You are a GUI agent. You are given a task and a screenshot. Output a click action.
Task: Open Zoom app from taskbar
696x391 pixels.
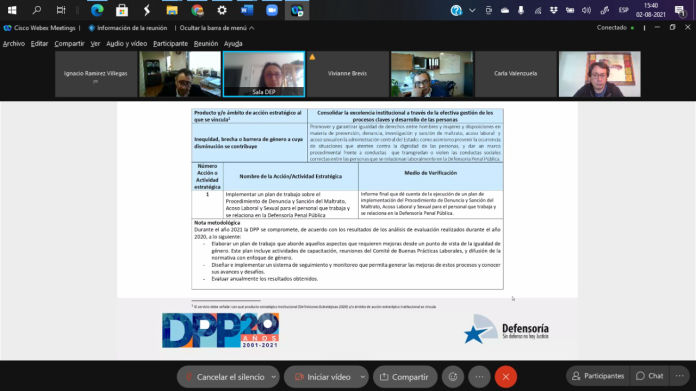click(272, 10)
